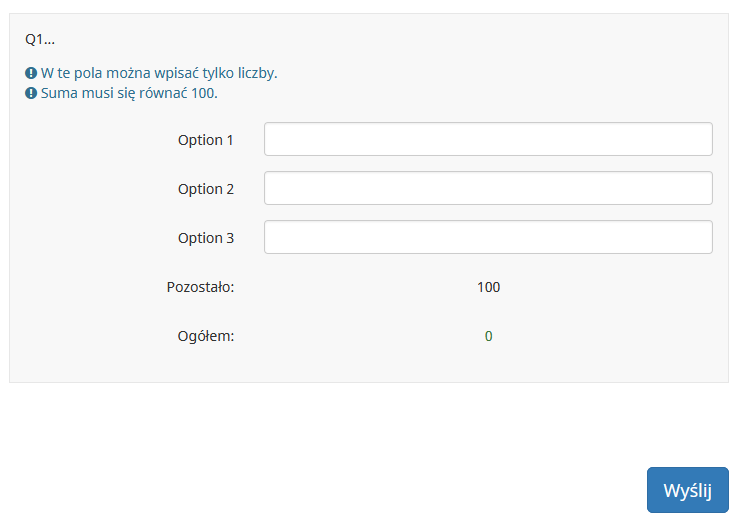Activate the middle option text field
747x531 pixels.
pos(488,188)
